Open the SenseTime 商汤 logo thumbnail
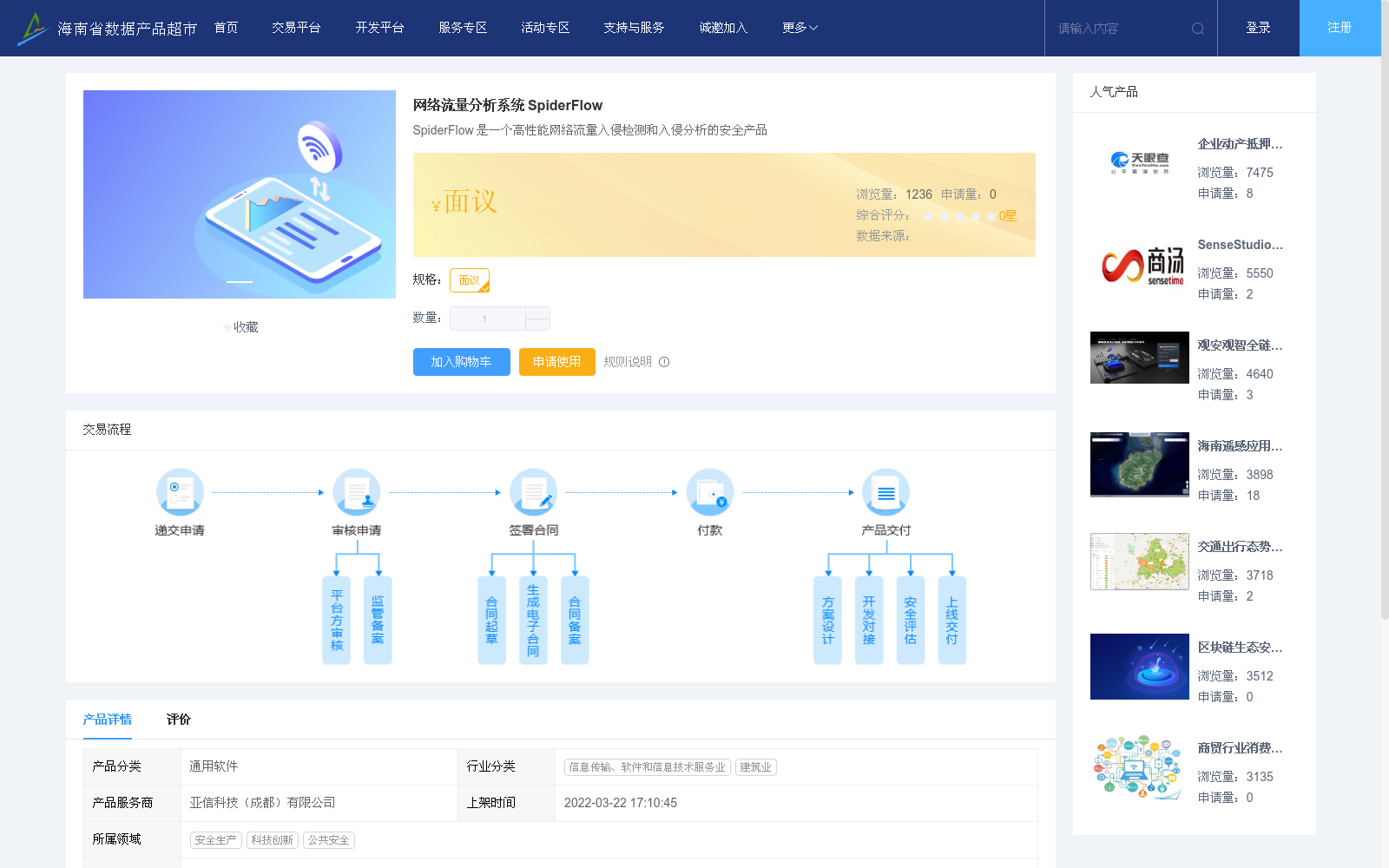The image size is (1389, 868). coord(1140,264)
